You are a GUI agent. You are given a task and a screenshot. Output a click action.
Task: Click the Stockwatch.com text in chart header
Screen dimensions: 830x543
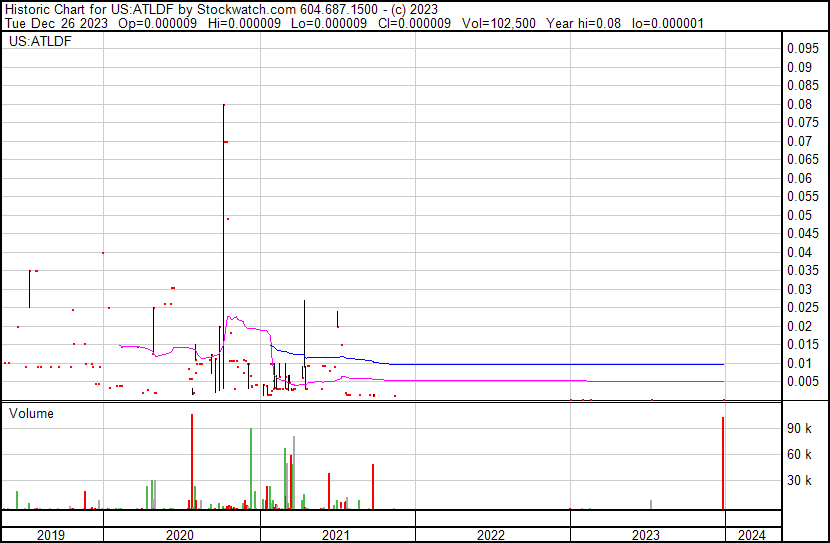click(x=237, y=8)
